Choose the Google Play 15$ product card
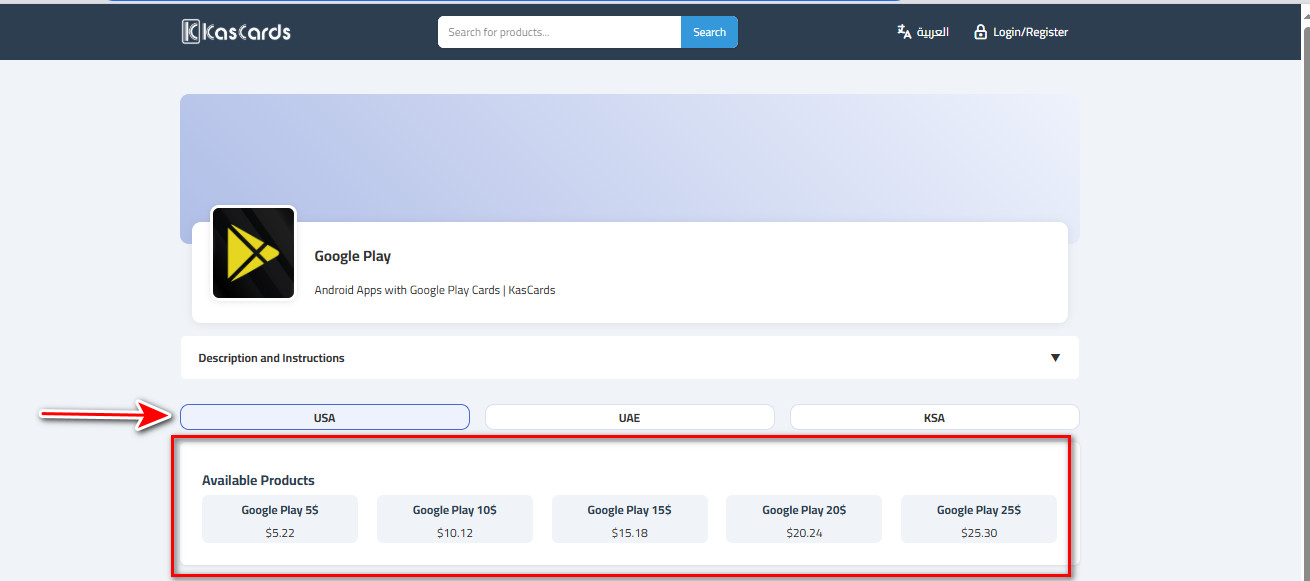 pos(630,519)
